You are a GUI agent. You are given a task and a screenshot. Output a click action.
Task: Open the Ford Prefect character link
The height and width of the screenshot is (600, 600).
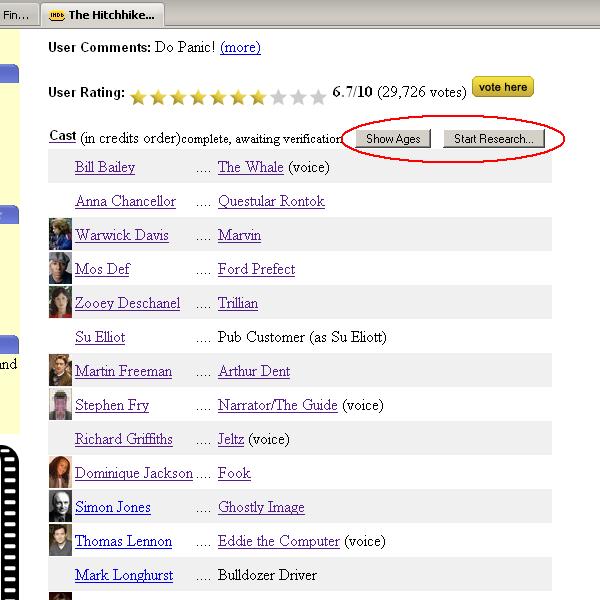(x=256, y=269)
